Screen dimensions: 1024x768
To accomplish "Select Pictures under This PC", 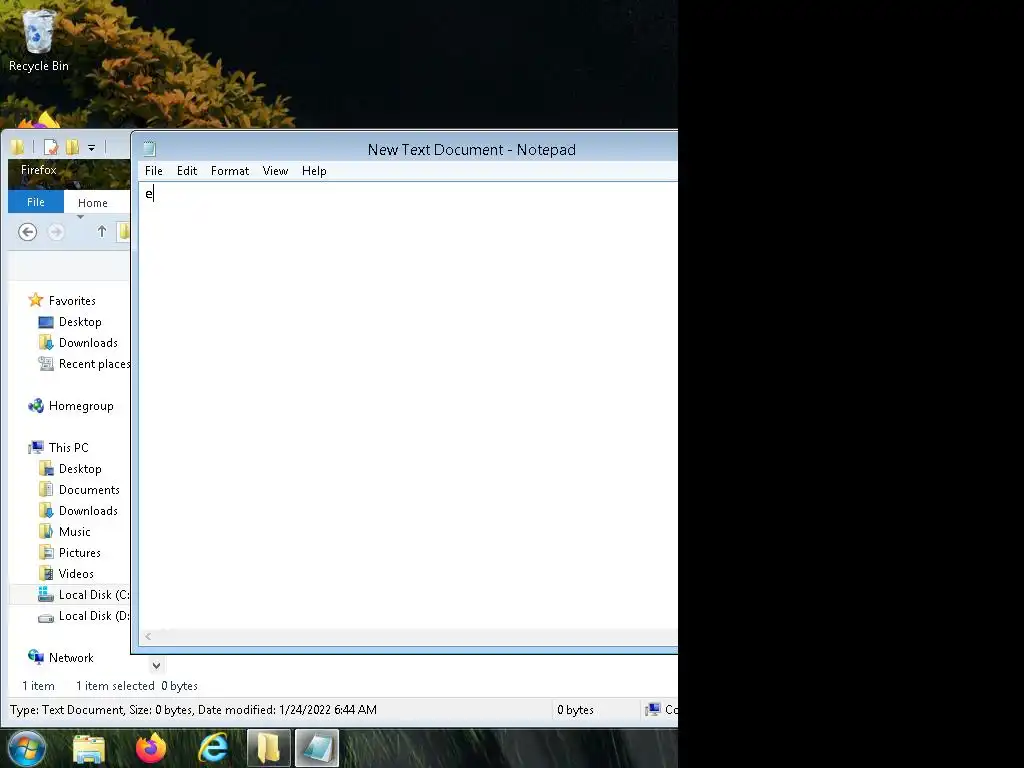I will pos(80,552).
